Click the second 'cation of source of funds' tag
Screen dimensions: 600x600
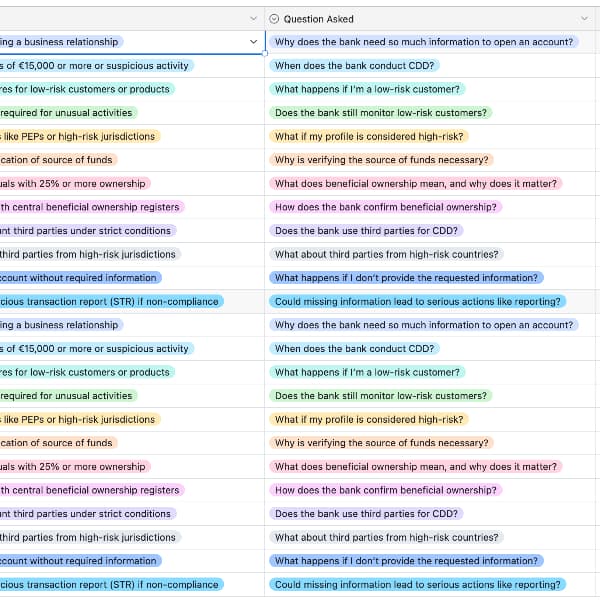pyautogui.click(x=59, y=443)
